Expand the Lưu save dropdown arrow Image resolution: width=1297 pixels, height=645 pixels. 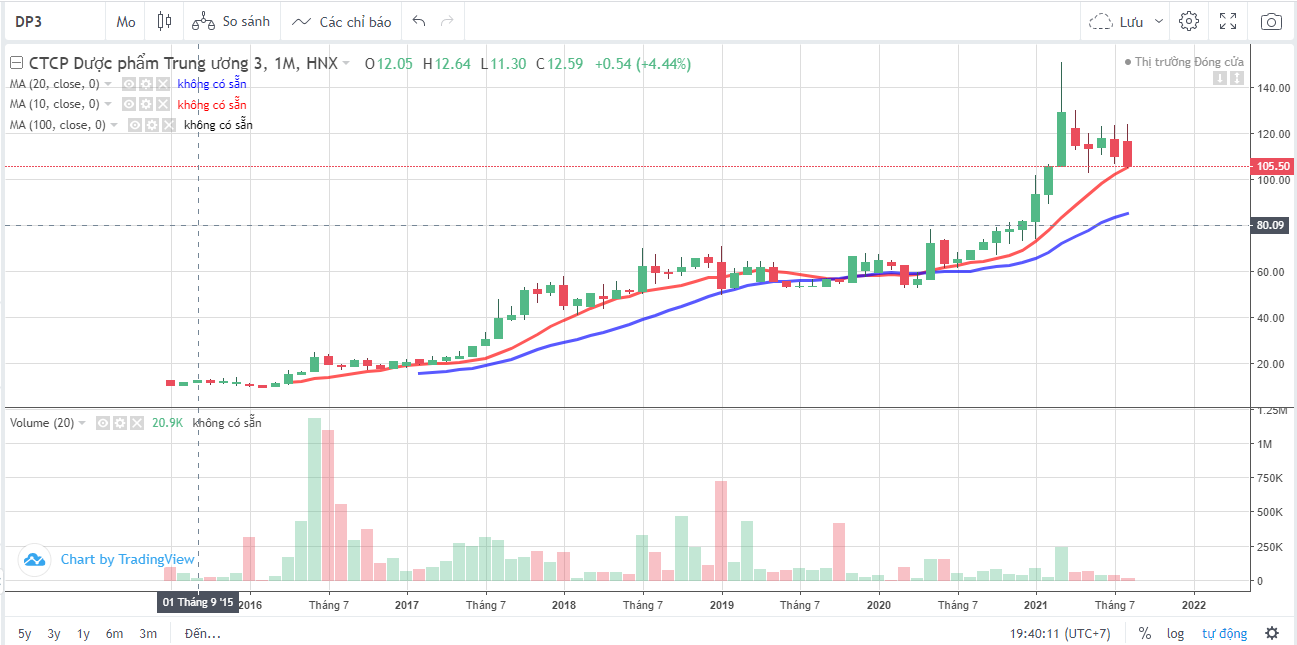click(1158, 21)
